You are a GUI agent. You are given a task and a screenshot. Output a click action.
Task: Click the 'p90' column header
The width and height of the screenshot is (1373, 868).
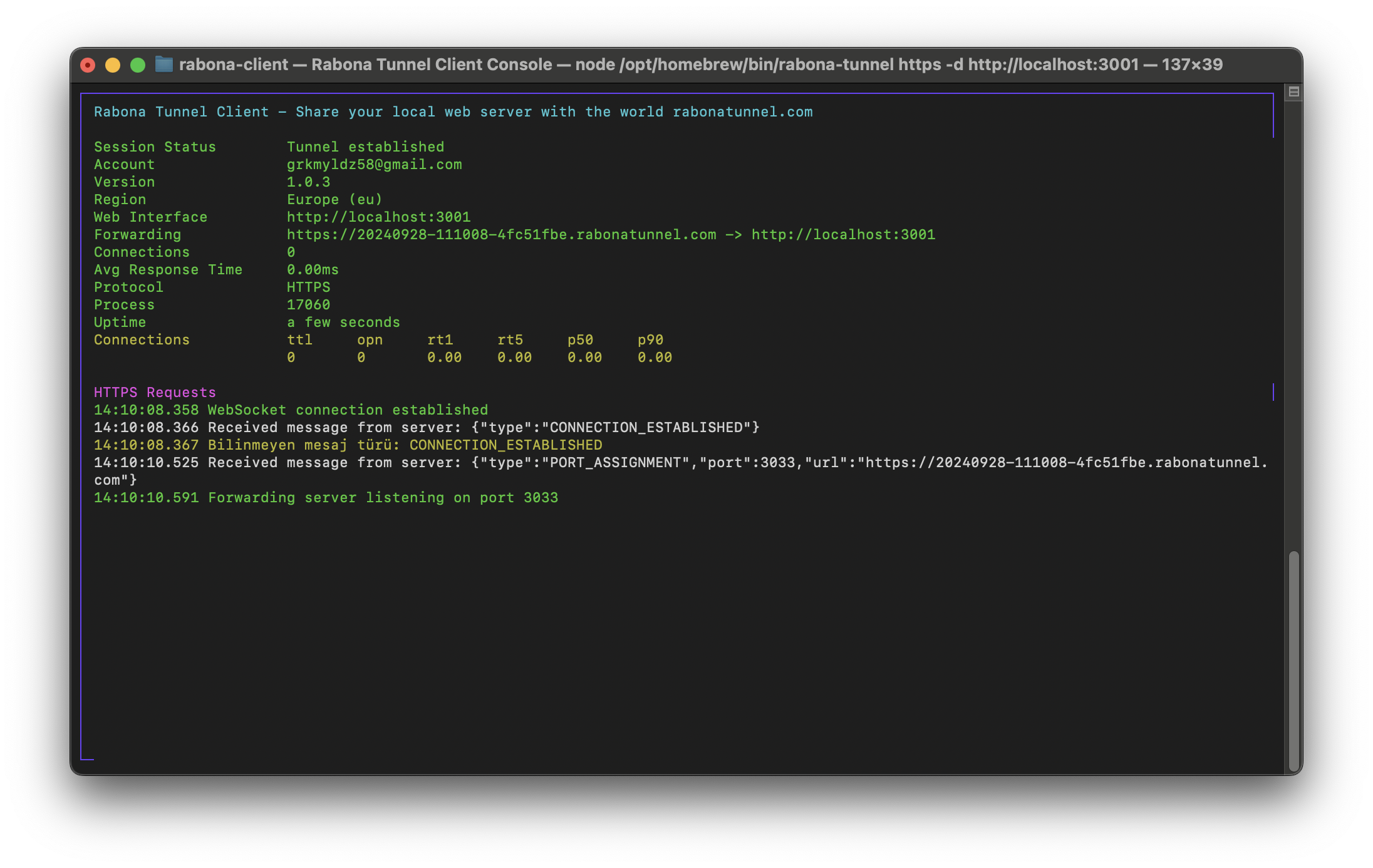650,340
